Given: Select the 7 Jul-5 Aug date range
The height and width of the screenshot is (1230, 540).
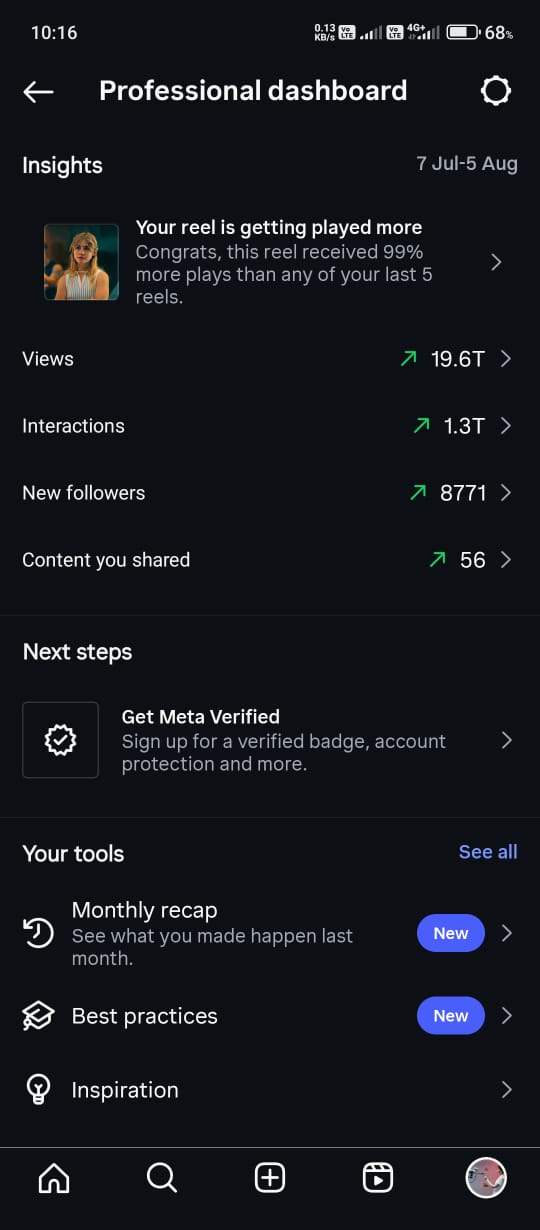Looking at the screenshot, I should tap(467, 164).
